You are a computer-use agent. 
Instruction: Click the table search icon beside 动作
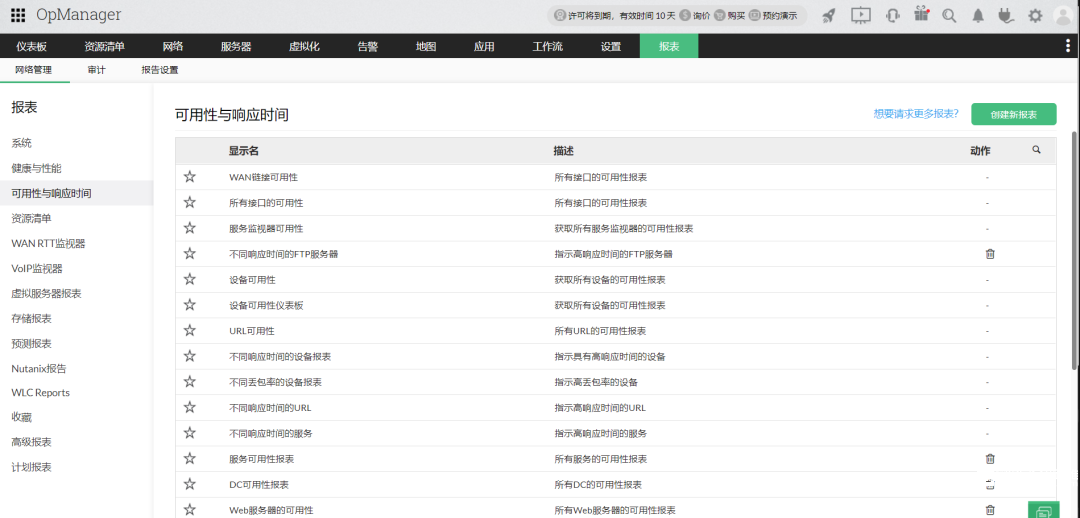[x=1036, y=149]
